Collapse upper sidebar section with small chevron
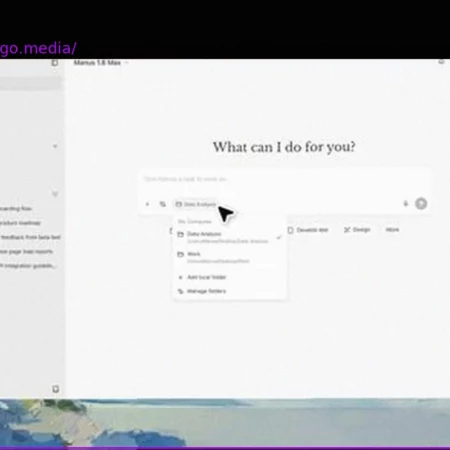The width and height of the screenshot is (450, 450). (x=55, y=146)
